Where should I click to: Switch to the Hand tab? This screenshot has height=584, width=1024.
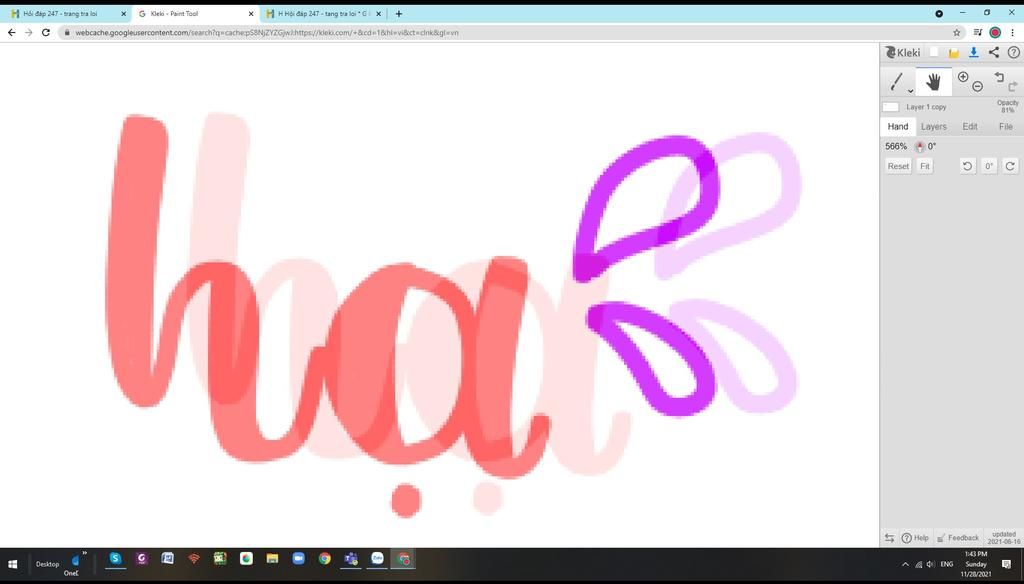pyautogui.click(x=897, y=127)
